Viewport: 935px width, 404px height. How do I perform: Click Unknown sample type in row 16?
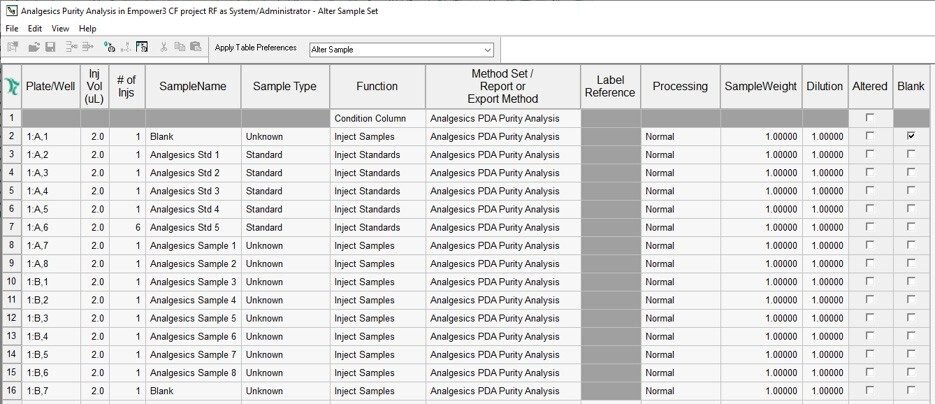click(286, 390)
